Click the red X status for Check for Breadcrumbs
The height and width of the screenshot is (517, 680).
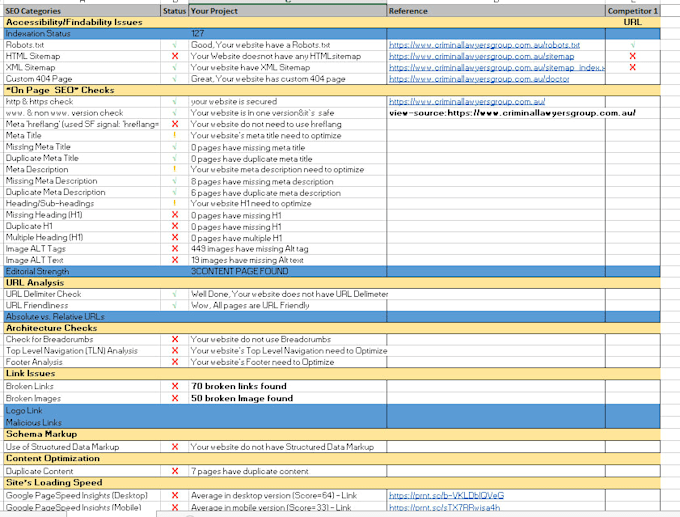(x=175, y=339)
